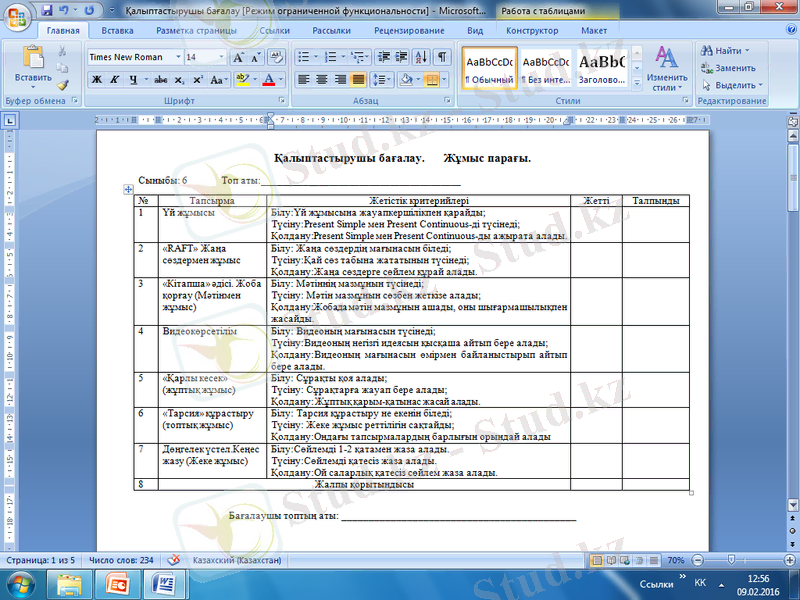Image resolution: width=800 pixels, height=600 pixels.
Task: Expand the Найти (Find) dropdown arrow
Action: 750,50
